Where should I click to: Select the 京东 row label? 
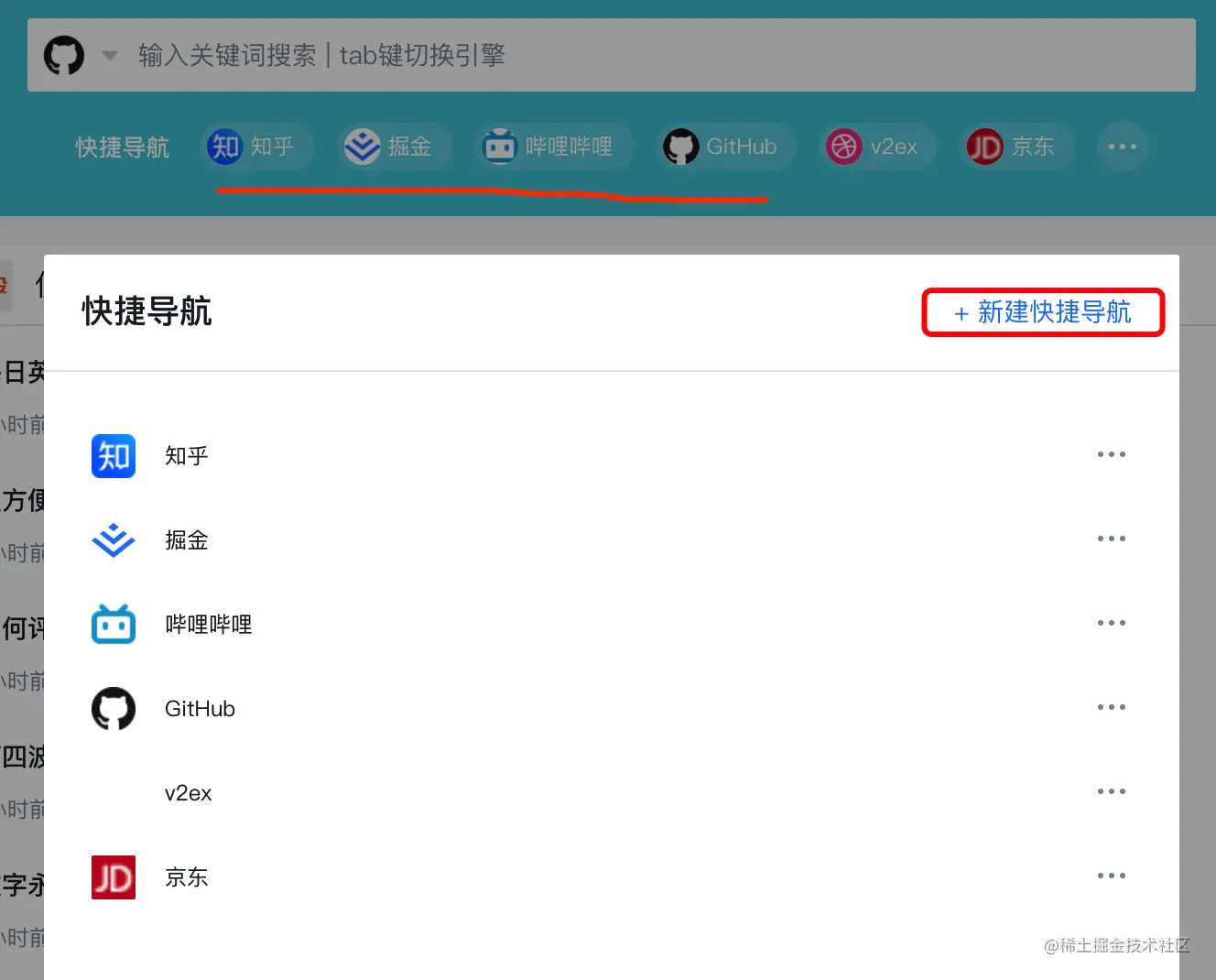point(187,877)
